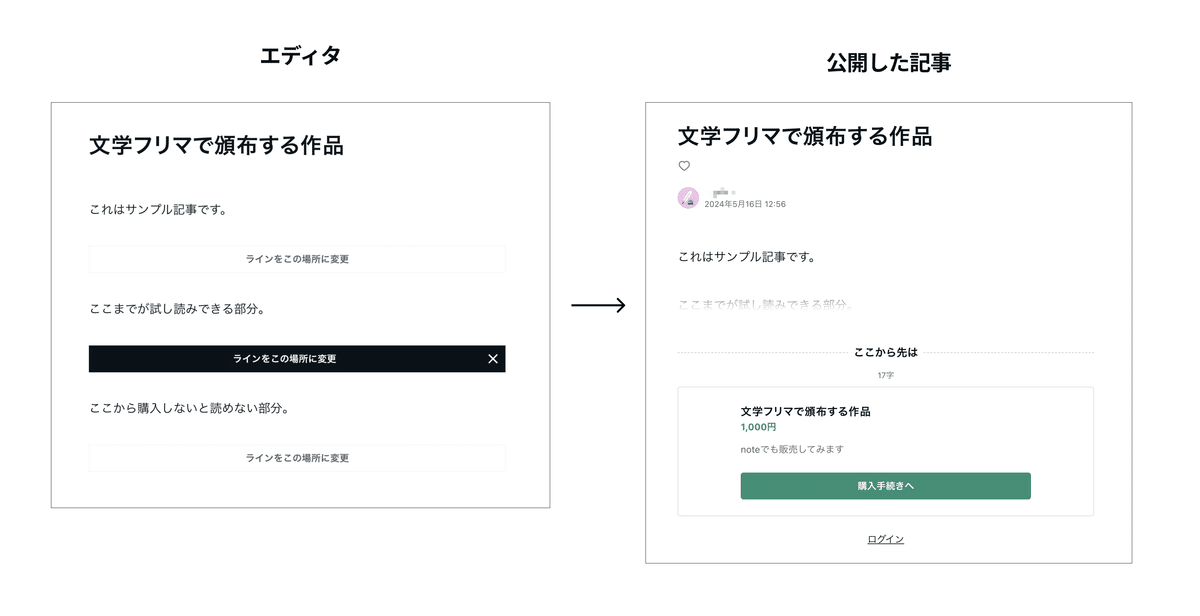
Task: Click the published article's main title heading
Action: coord(804,136)
